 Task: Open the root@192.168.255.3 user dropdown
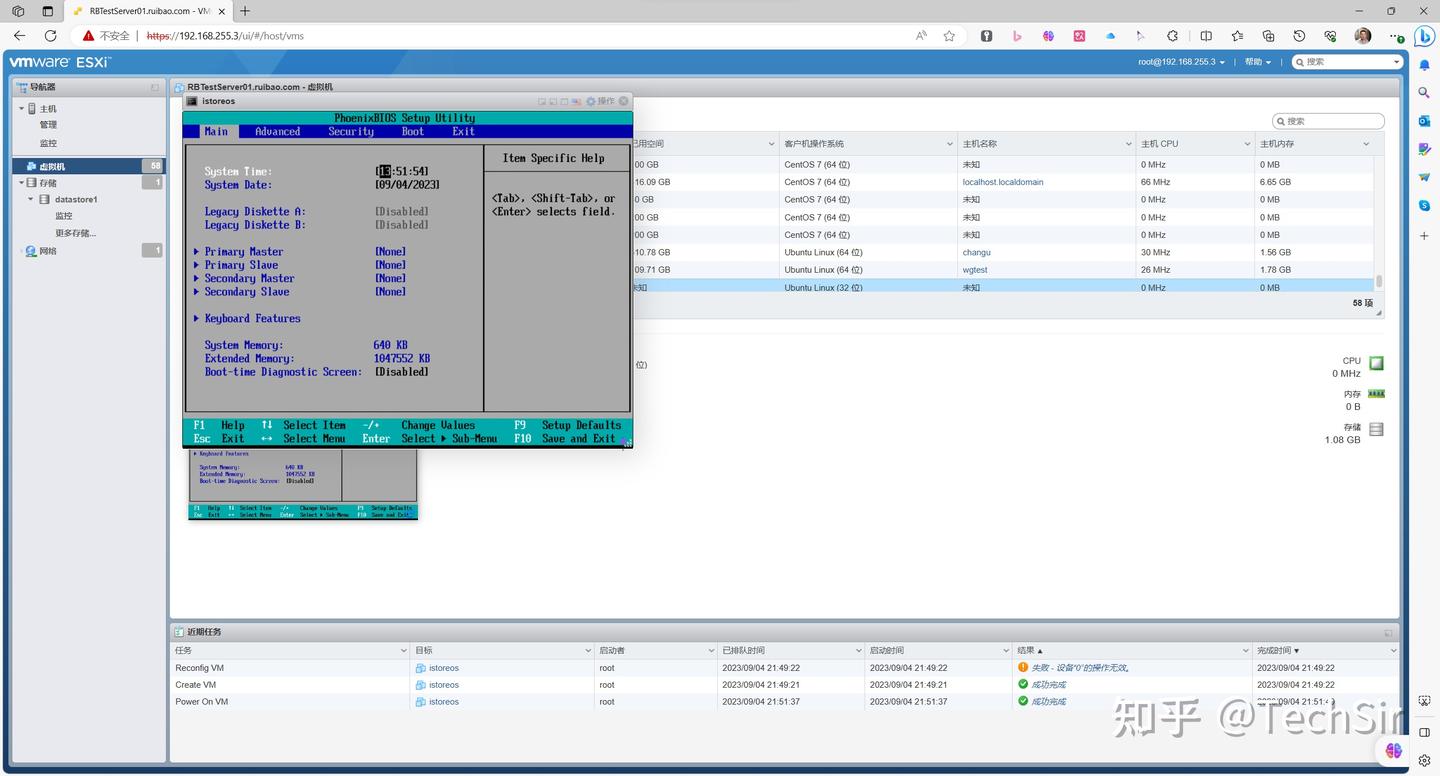1181,62
